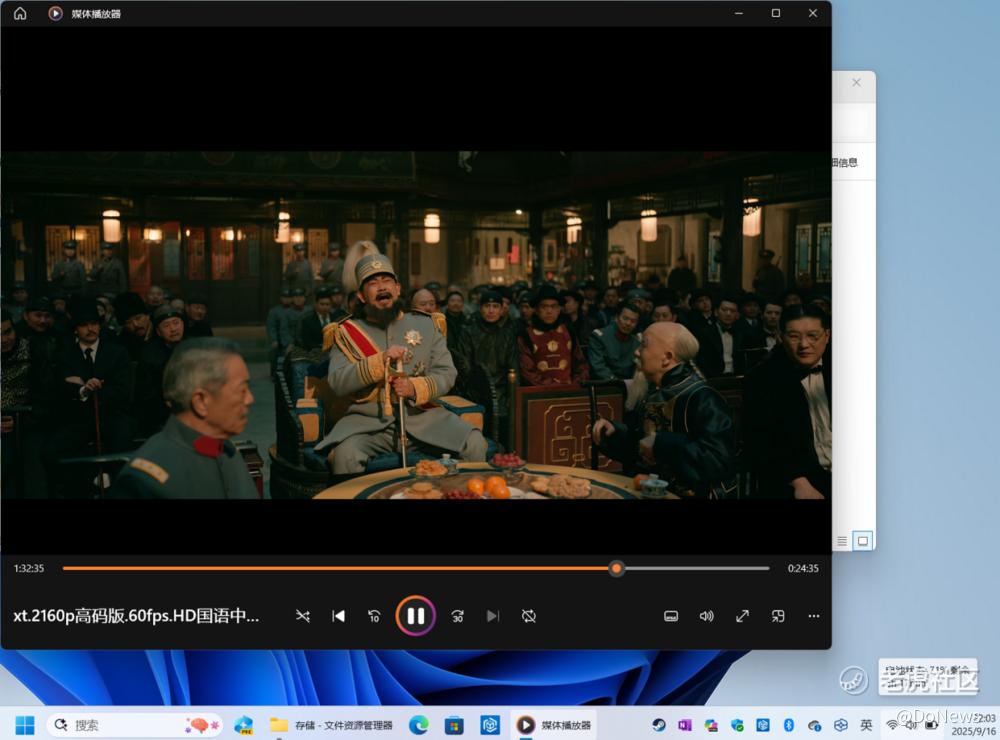Open the Steam tray icon
1000x740 pixels.
coord(659,725)
